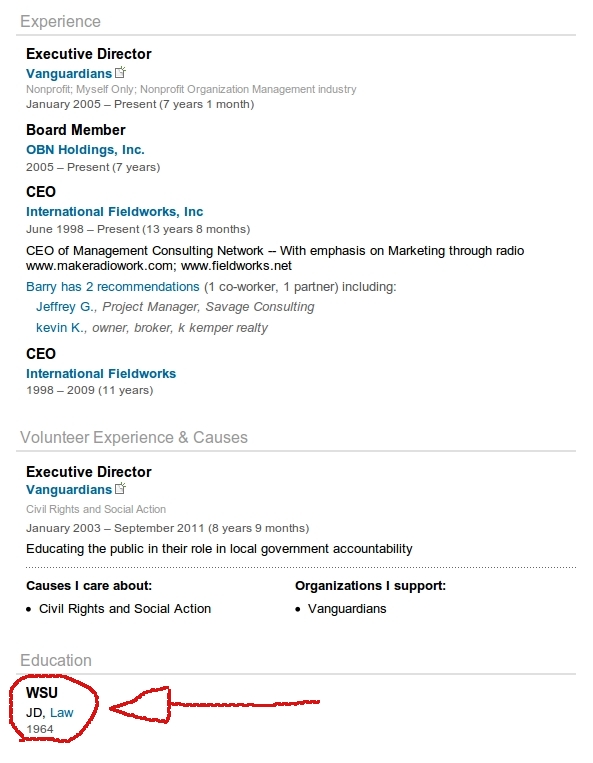The width and height of the screenshot is (593, 763).
Task: Open the International Fieldworks link dated 1998–2009
Action: [x=101, y=374]
